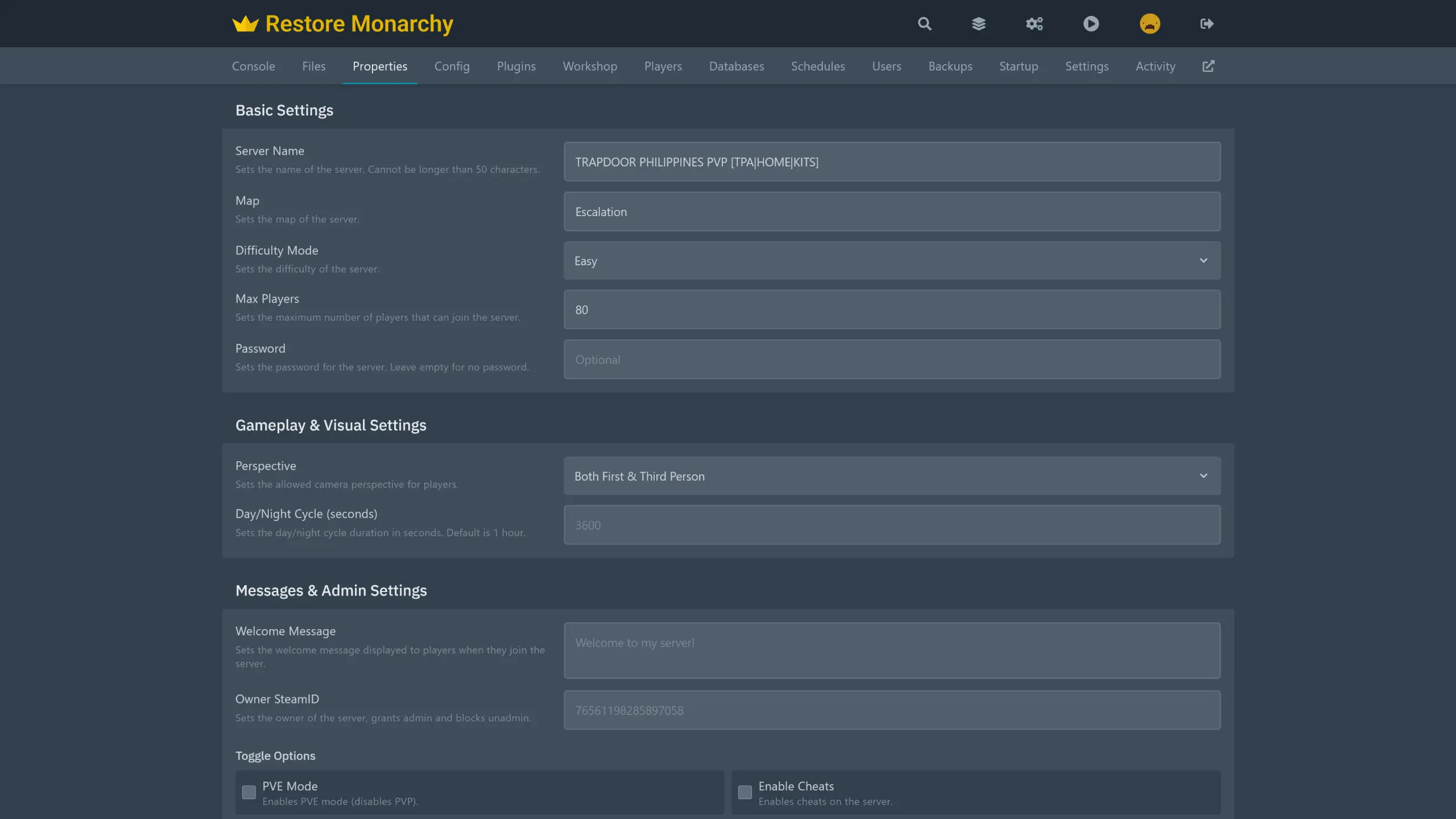Click the Welcome Message text area
Screen dimensions: 1456x819
point(892,650)
